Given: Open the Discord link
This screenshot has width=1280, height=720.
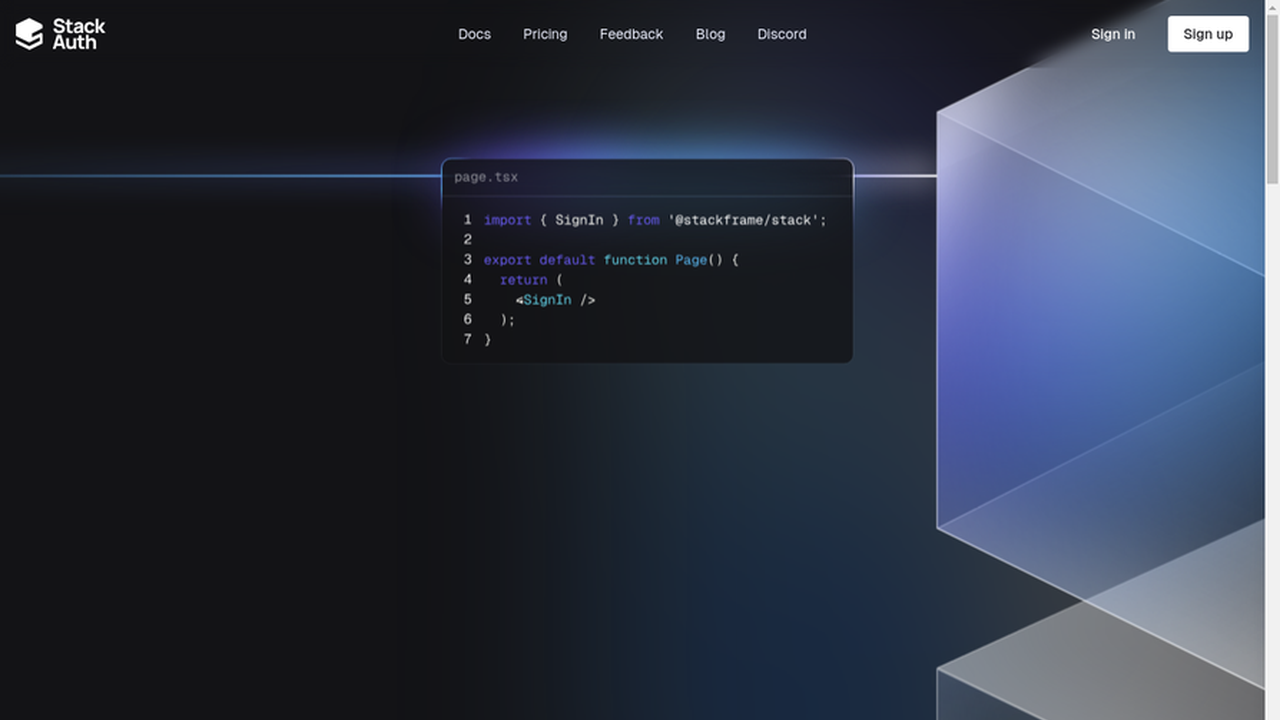Looking at the screenshot, I should (x=782, y=34).
